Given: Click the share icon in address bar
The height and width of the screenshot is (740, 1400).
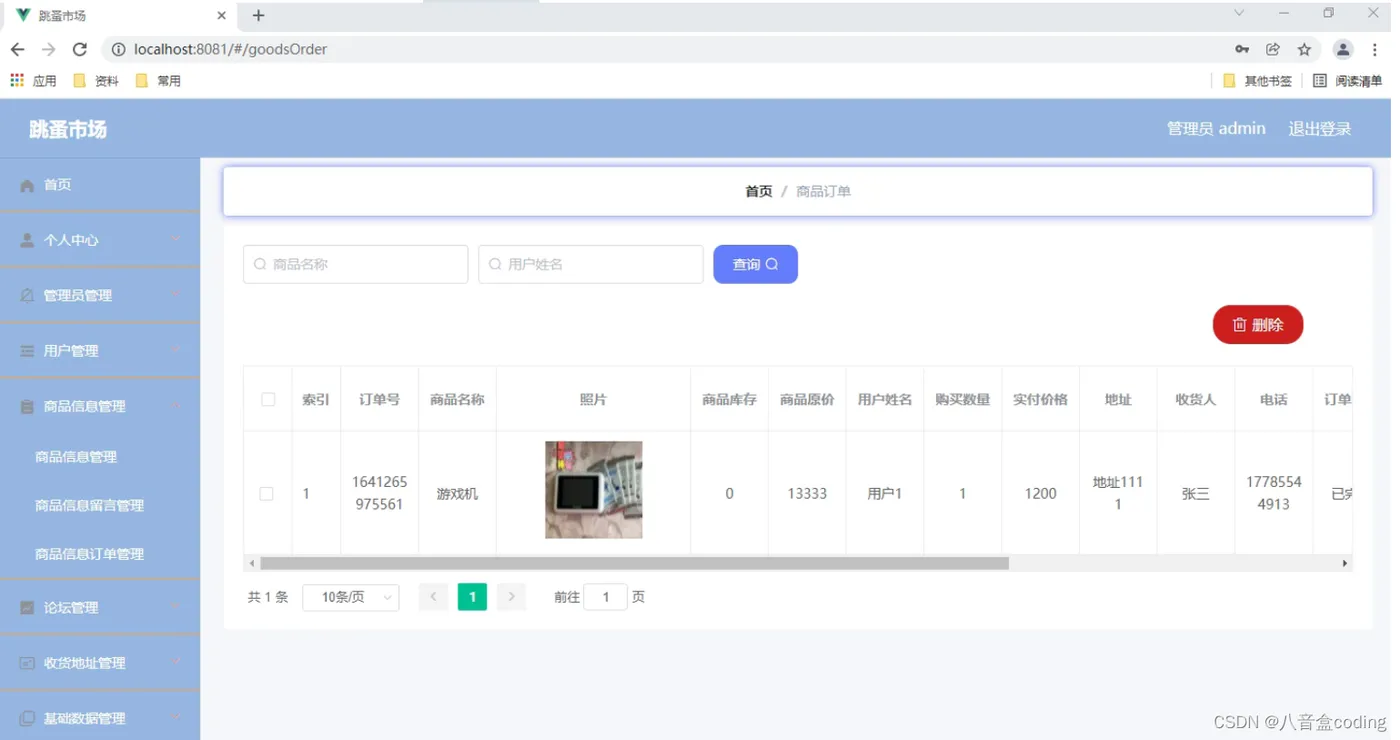Looking at the screenshot, I should point(1273,49).
